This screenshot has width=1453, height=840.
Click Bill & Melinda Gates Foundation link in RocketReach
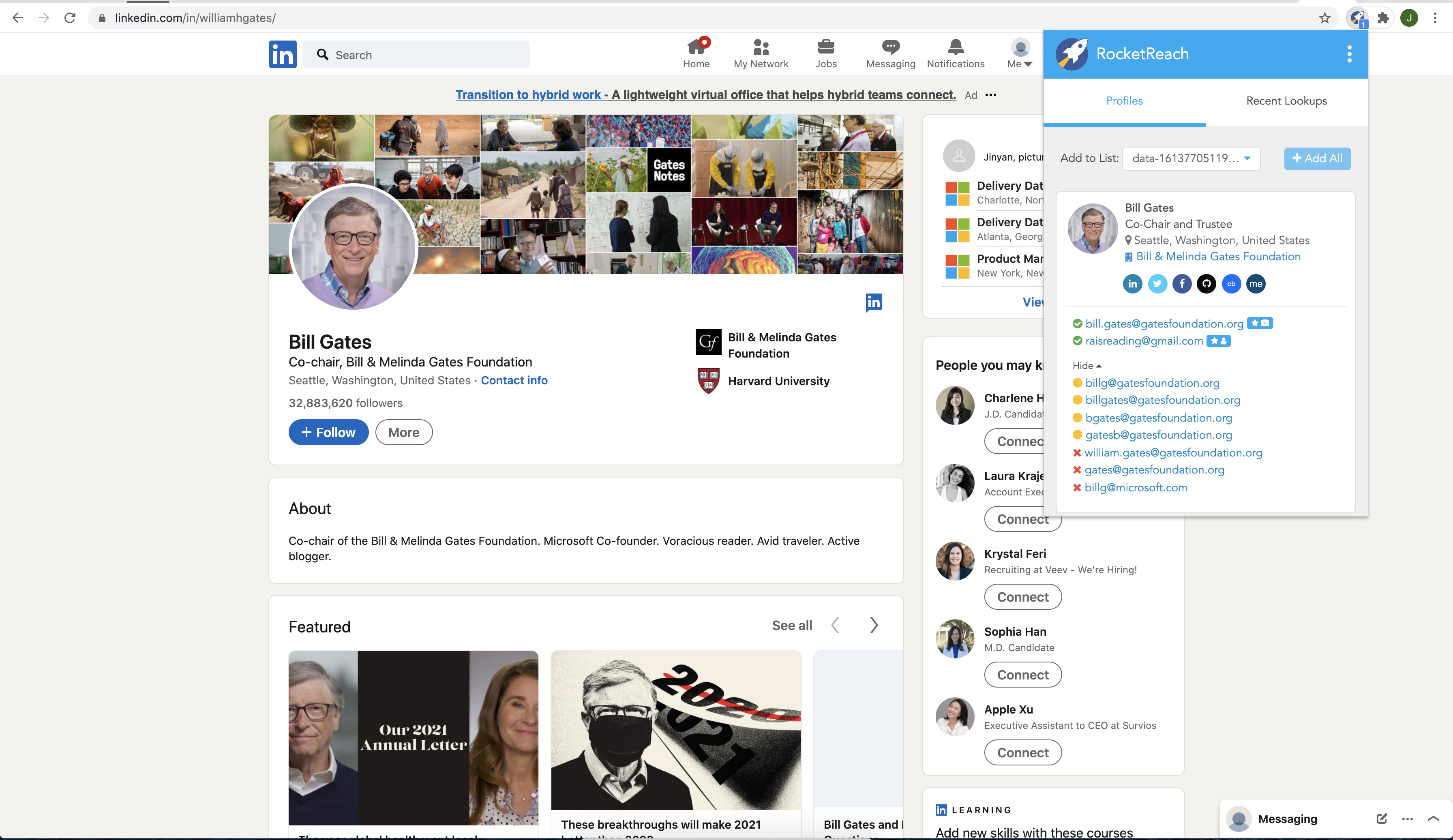point(1218,257)
